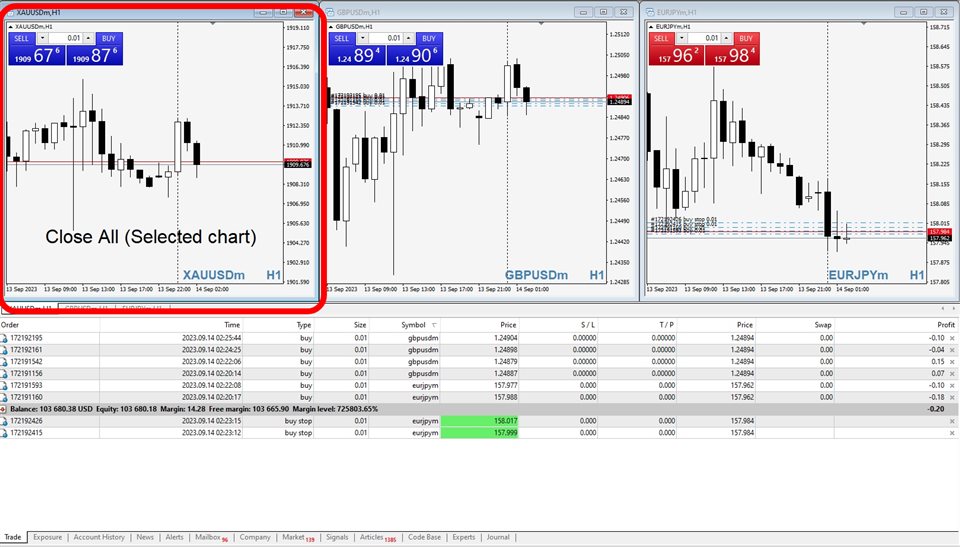Close order 172192195 with its x
The image size is (960, 547).
pyautogui.click(x=952, y=338)
